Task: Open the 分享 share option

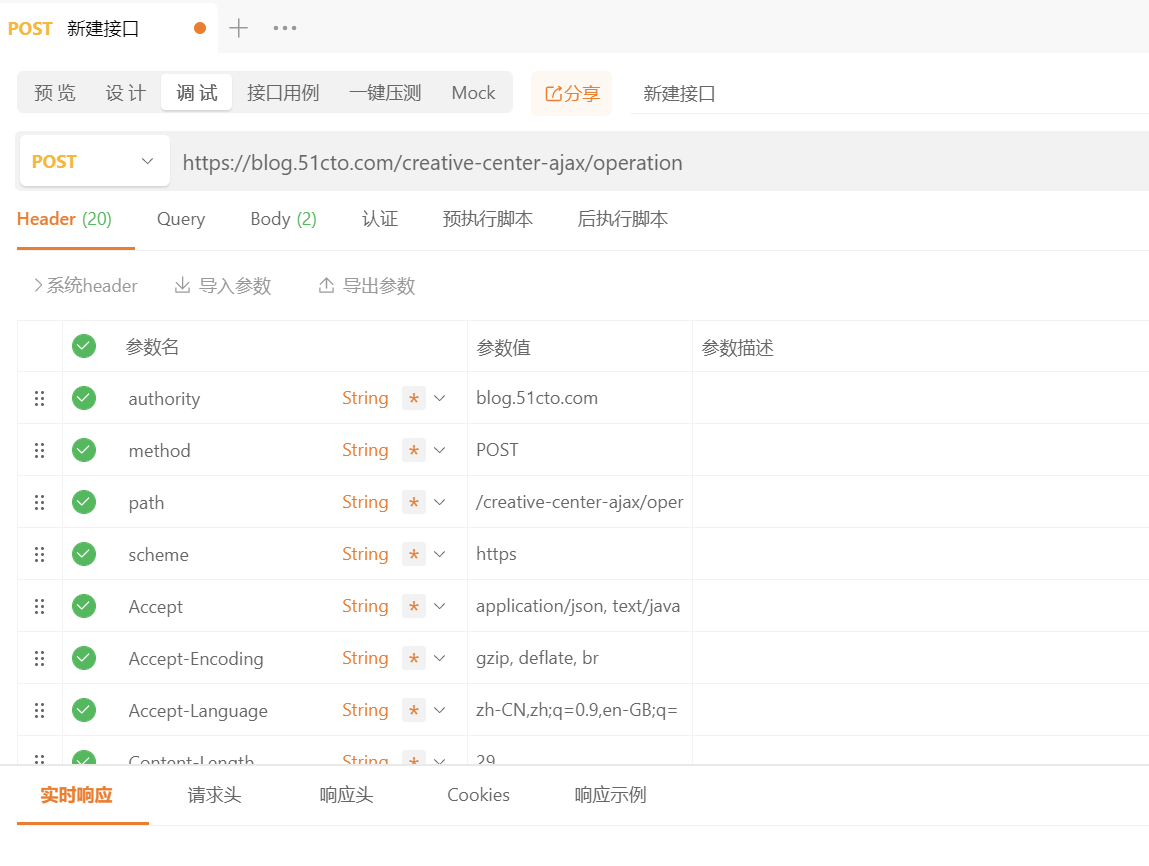Action: point(571,92)
